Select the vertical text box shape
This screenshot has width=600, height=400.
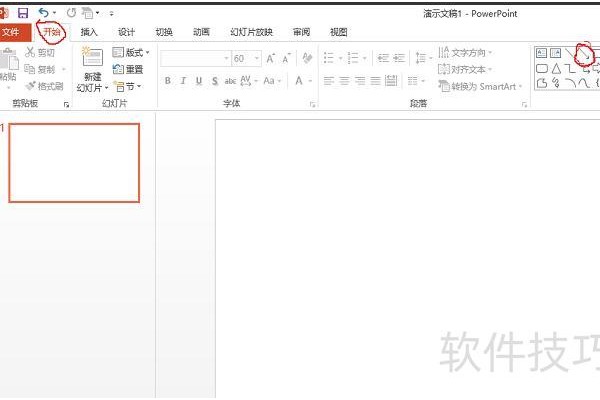coord(555,53)
